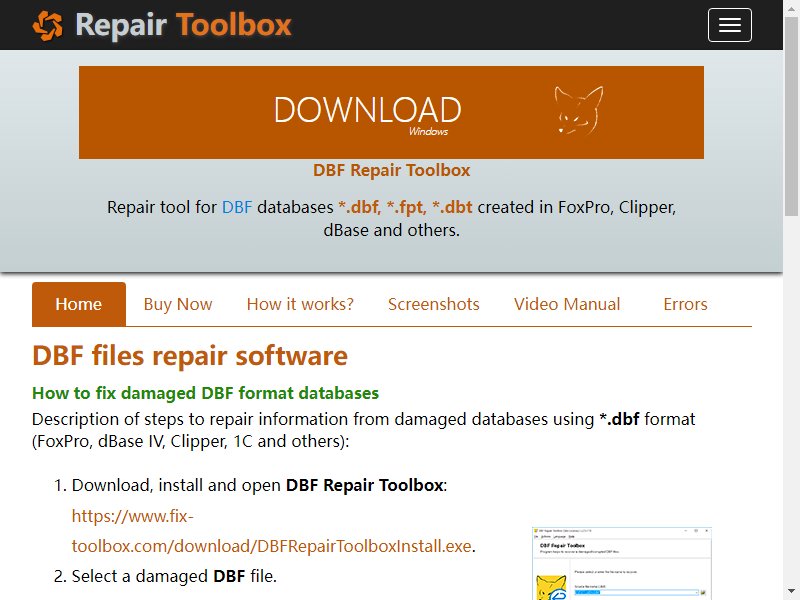The image size is (800, 600).
Task: Open the DBF Repair Toolbox title link
Action: point(391,170)
